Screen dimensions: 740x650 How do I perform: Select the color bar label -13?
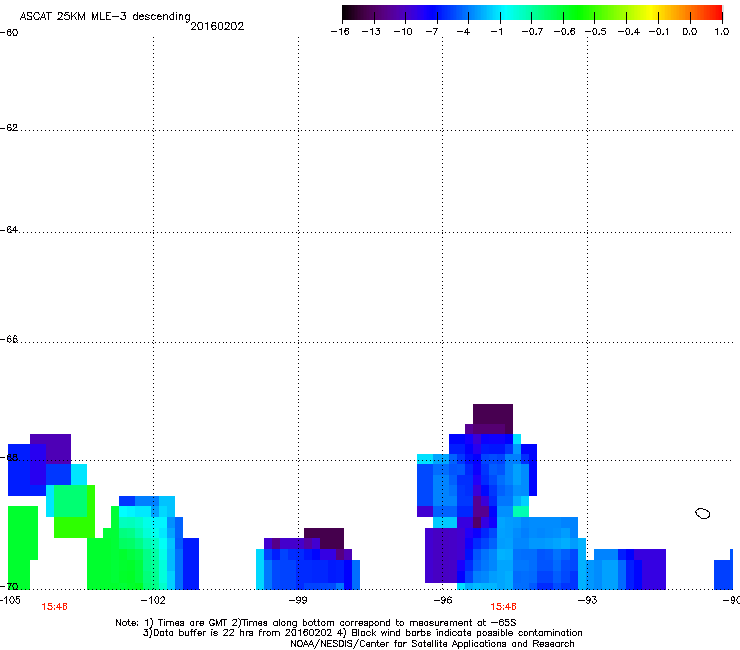371,32
